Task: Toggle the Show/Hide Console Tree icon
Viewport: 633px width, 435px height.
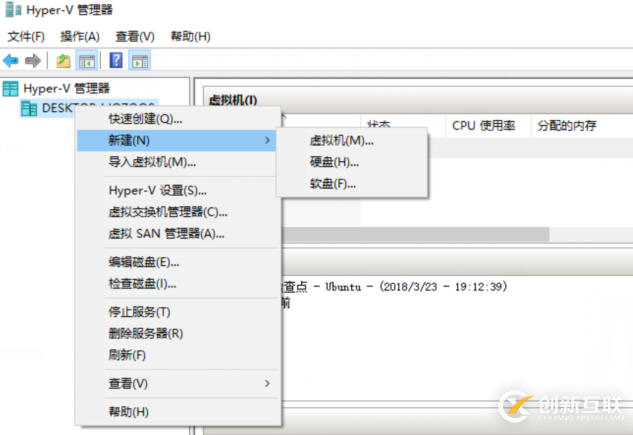Action: 87,61
